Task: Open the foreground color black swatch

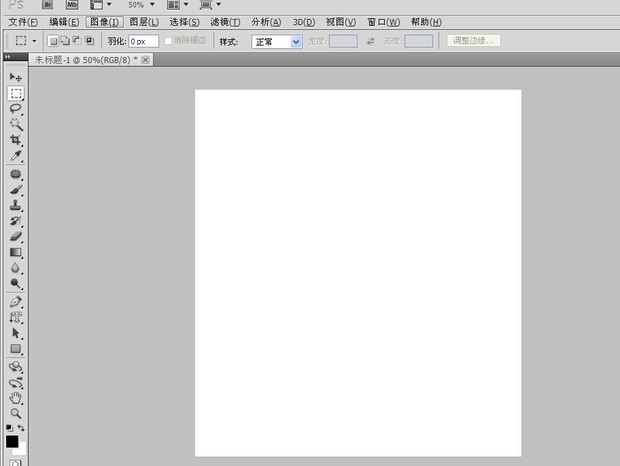Action: click(x=11, y=441)
